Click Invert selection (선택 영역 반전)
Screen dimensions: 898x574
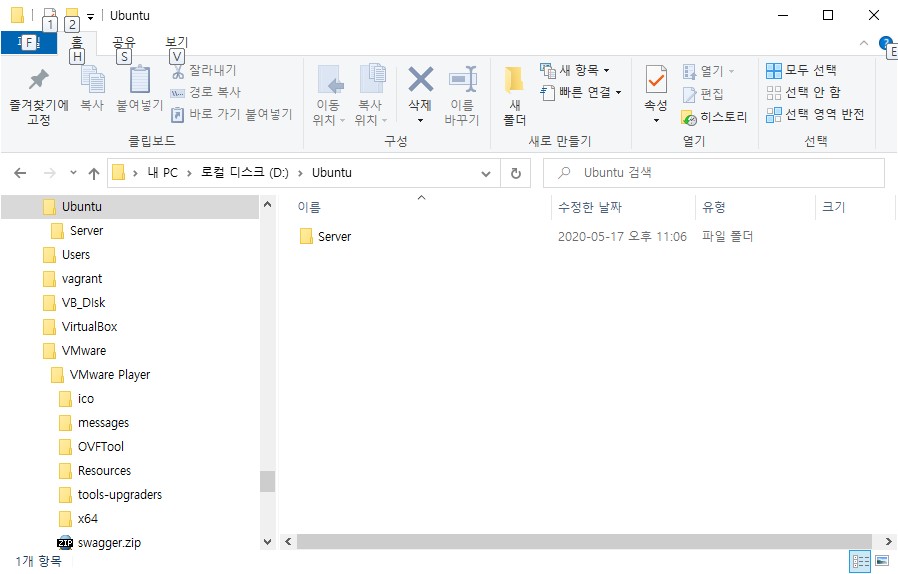pyautogui.click(x=815, y=115)
